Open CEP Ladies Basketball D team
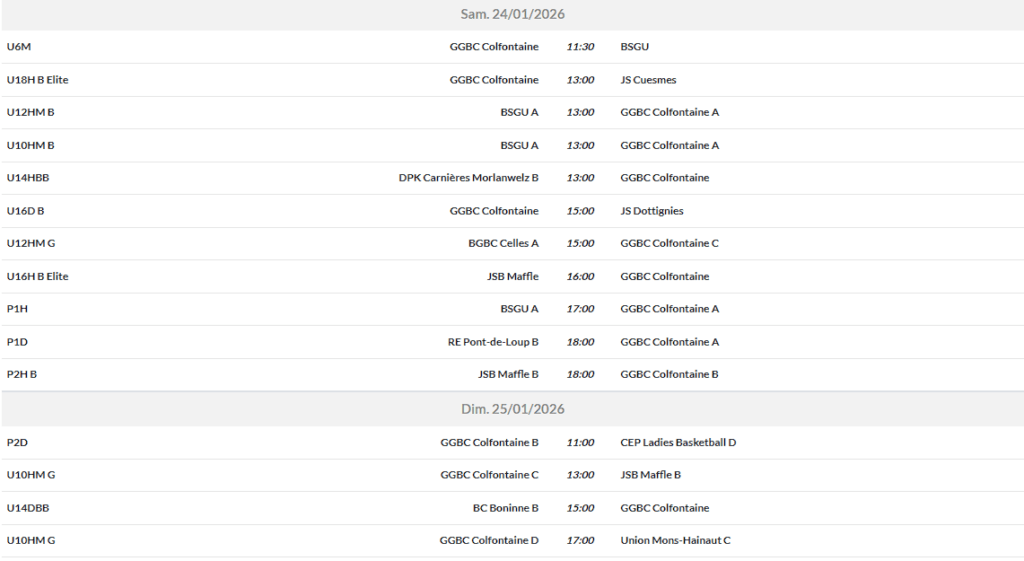This screenshot has width=1024, height=561. coord(678,442)
